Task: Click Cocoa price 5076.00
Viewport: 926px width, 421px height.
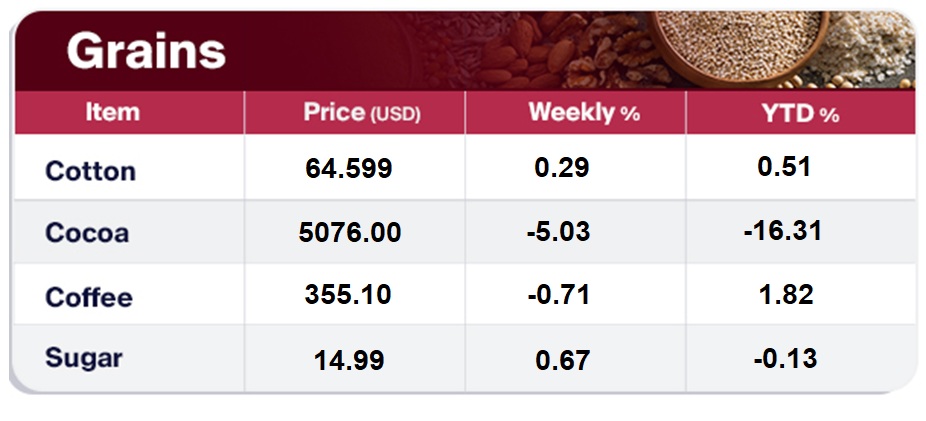Action: [350, 233]
